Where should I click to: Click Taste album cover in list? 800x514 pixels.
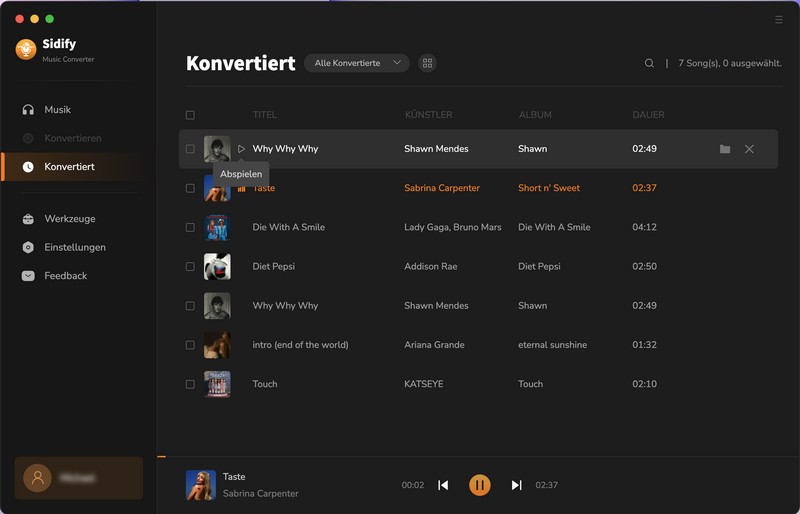coord(217,188)
